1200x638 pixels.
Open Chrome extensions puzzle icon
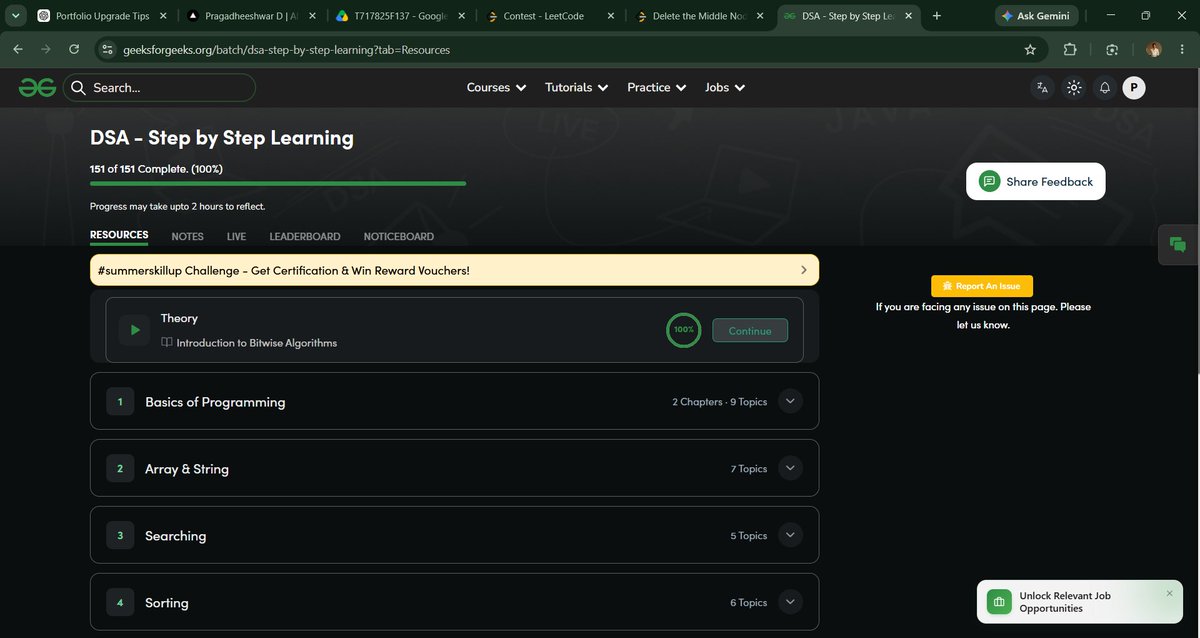1070,49
